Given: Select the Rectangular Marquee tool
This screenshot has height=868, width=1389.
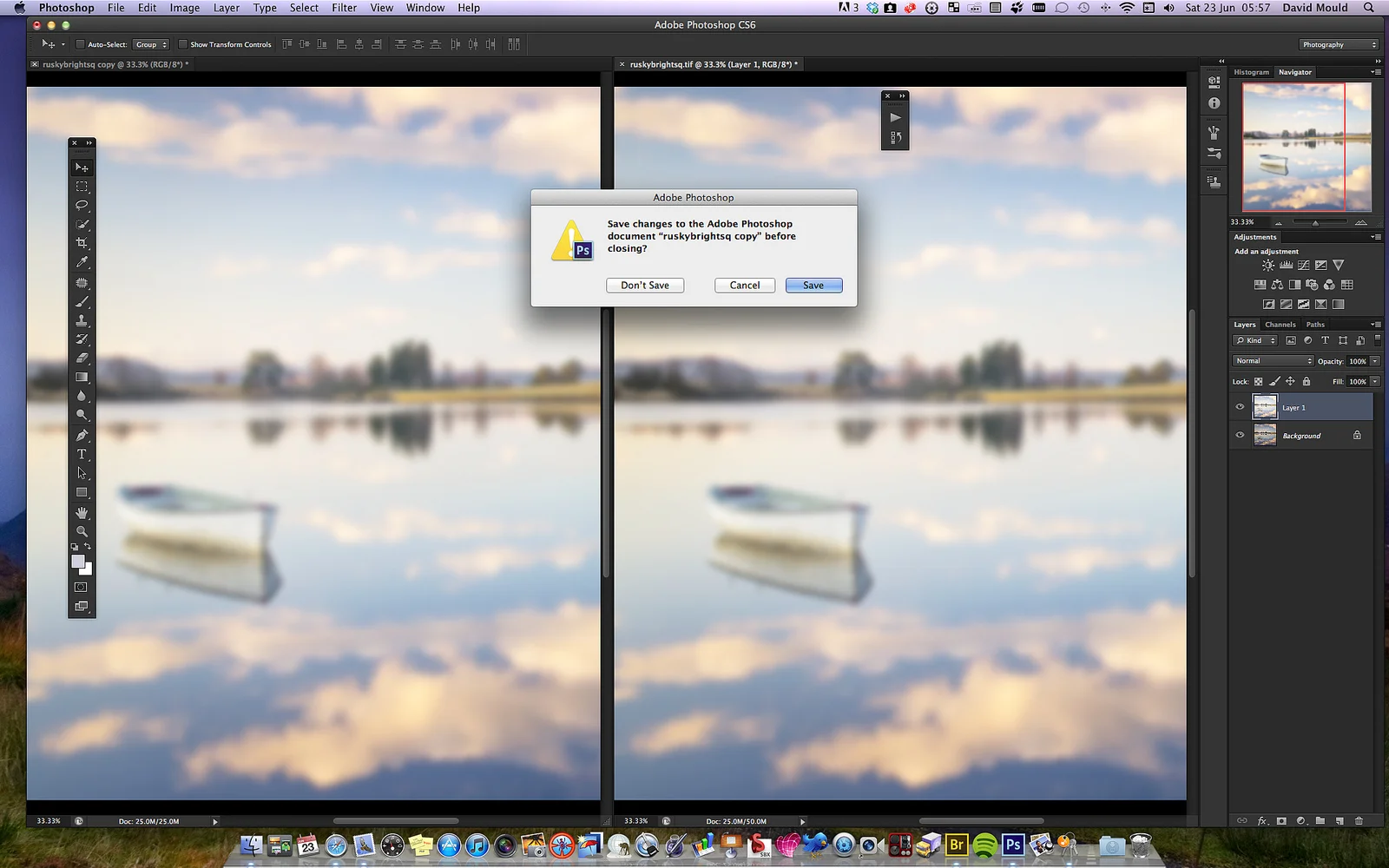Looking at the screenshot, I should coord(82,187).
